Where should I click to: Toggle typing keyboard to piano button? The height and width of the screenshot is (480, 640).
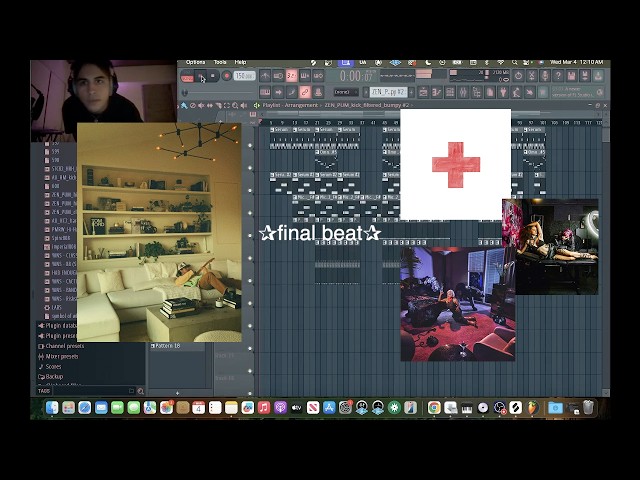click(265, 92)
